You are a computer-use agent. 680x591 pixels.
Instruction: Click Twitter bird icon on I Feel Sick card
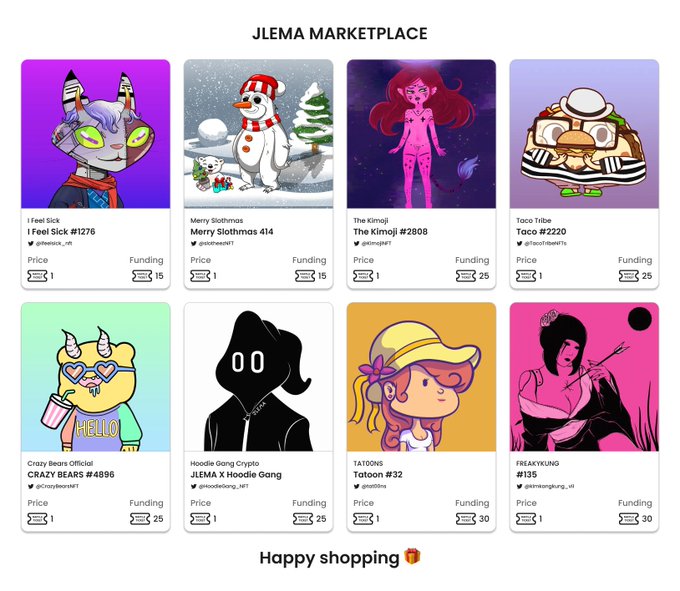(x=30, y=244)
